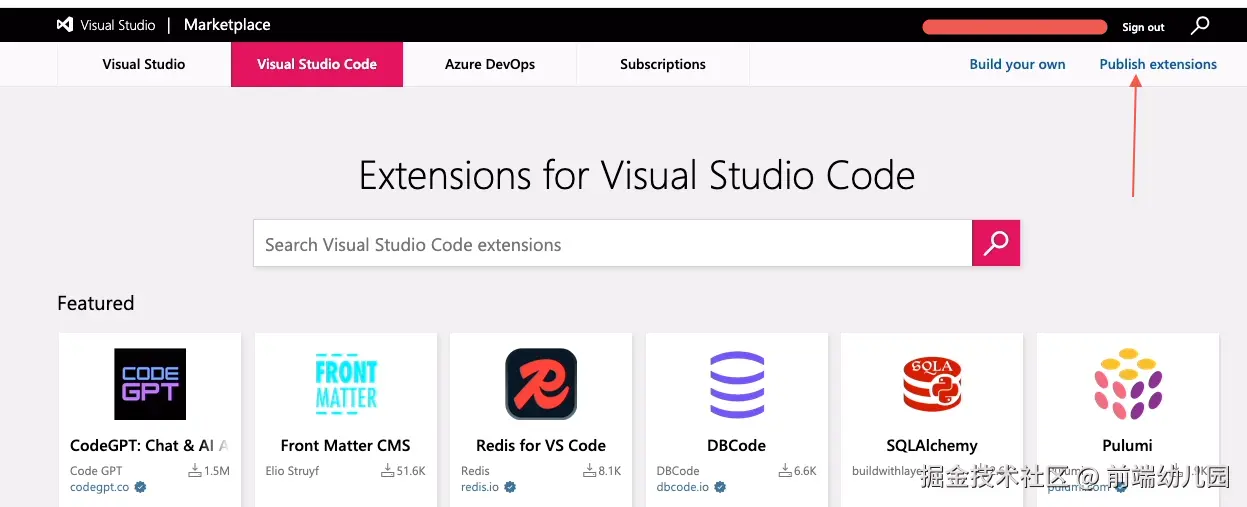Open the SQLAlchemy card title
Screen dimensions: 1247x507
coord(932,445)
